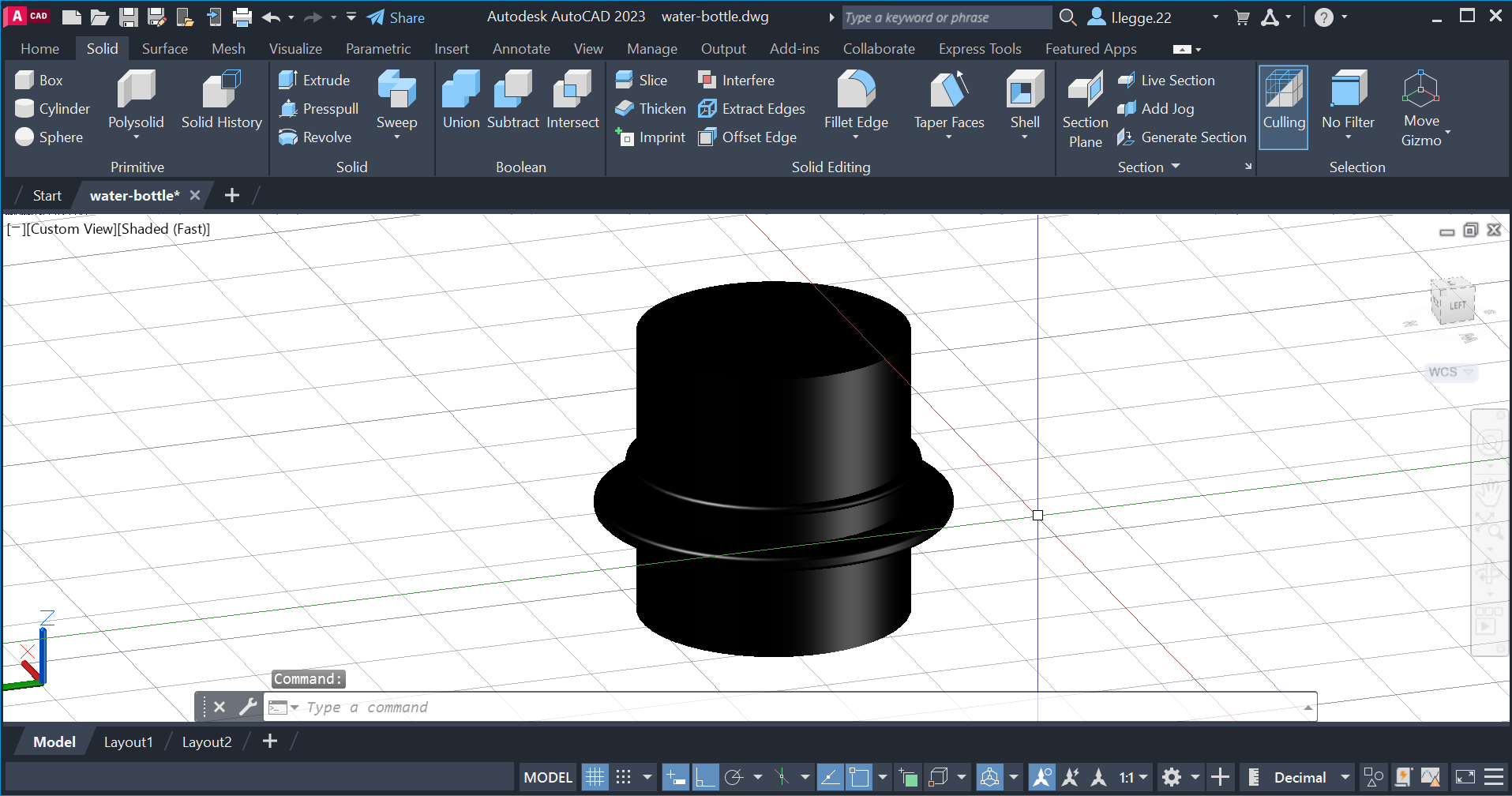Toggle drawing grid display in status bar
The width and height of the screenshot is (1512, 796).
click(x=595, y=777)
